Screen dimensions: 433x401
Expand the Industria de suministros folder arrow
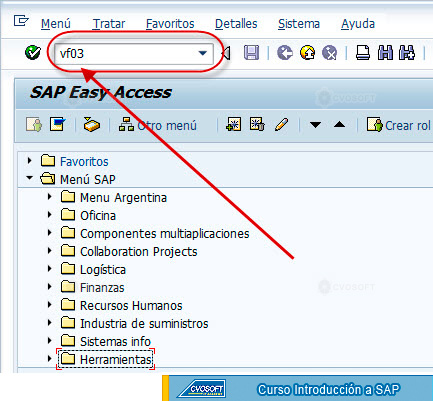(50, 323)
